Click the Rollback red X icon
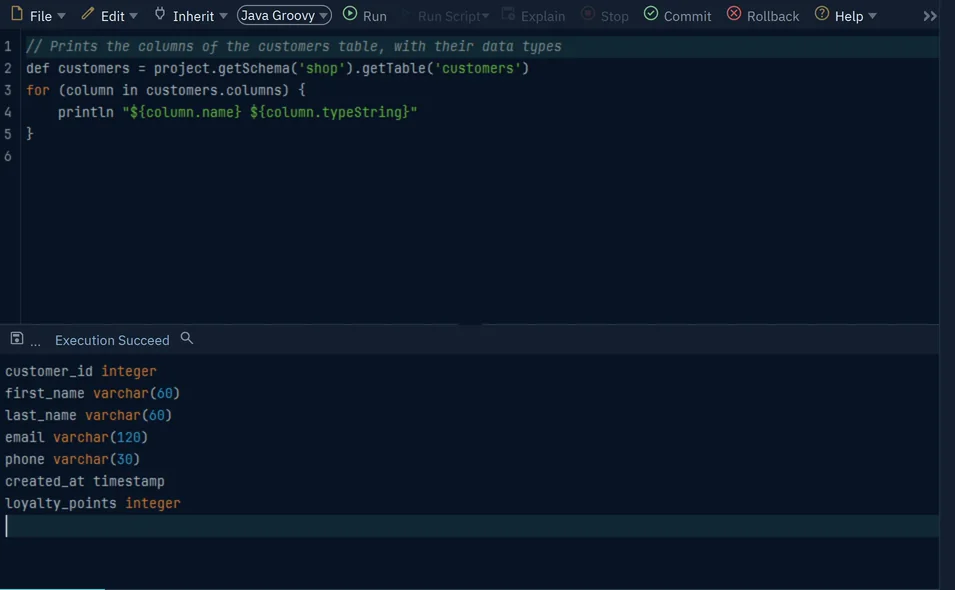The height and width of the screenshot is (590, 955). point(734,13)
